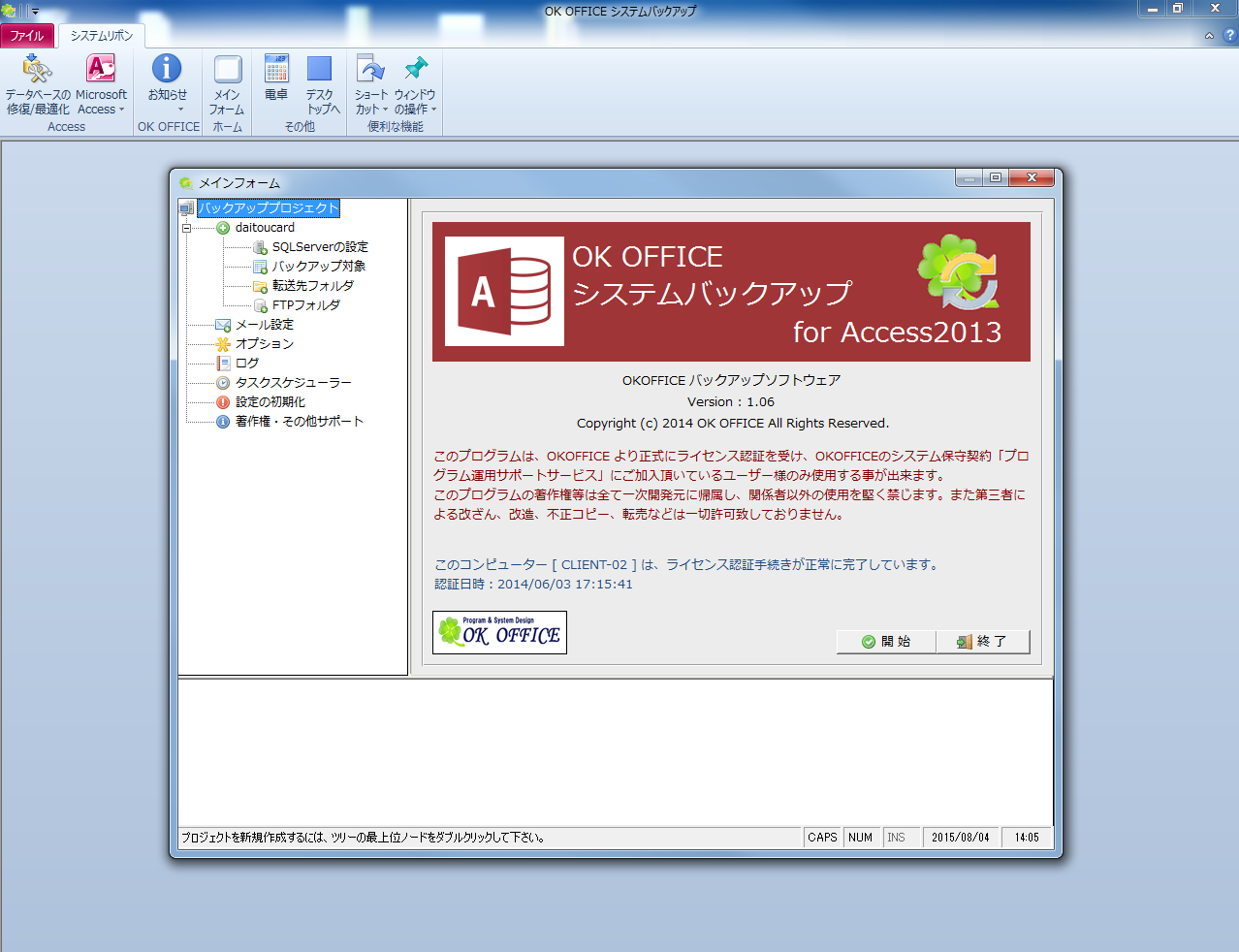1239x952 pixels.
Task: Open the お知らせ notification dropdown
Action: [167, 84]
